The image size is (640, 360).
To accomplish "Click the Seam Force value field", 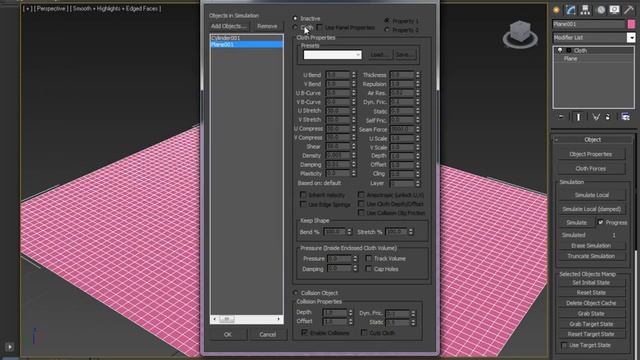I will (x=402, y=129).
